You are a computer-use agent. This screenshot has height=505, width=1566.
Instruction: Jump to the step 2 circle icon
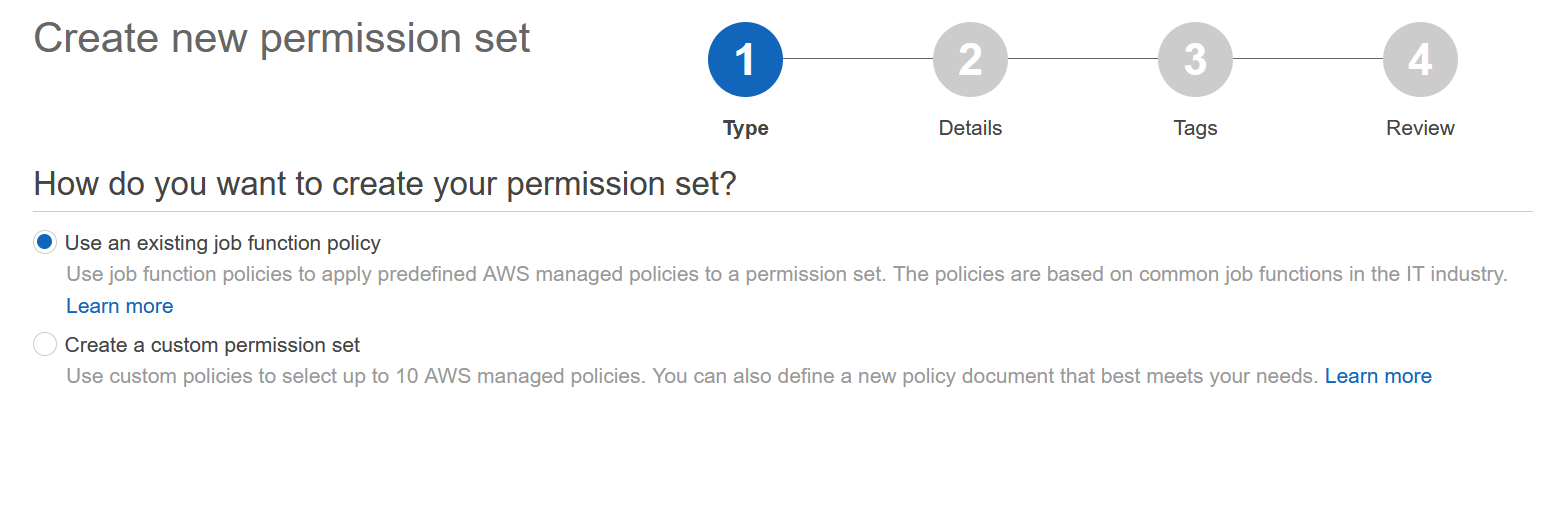(970, 60)
